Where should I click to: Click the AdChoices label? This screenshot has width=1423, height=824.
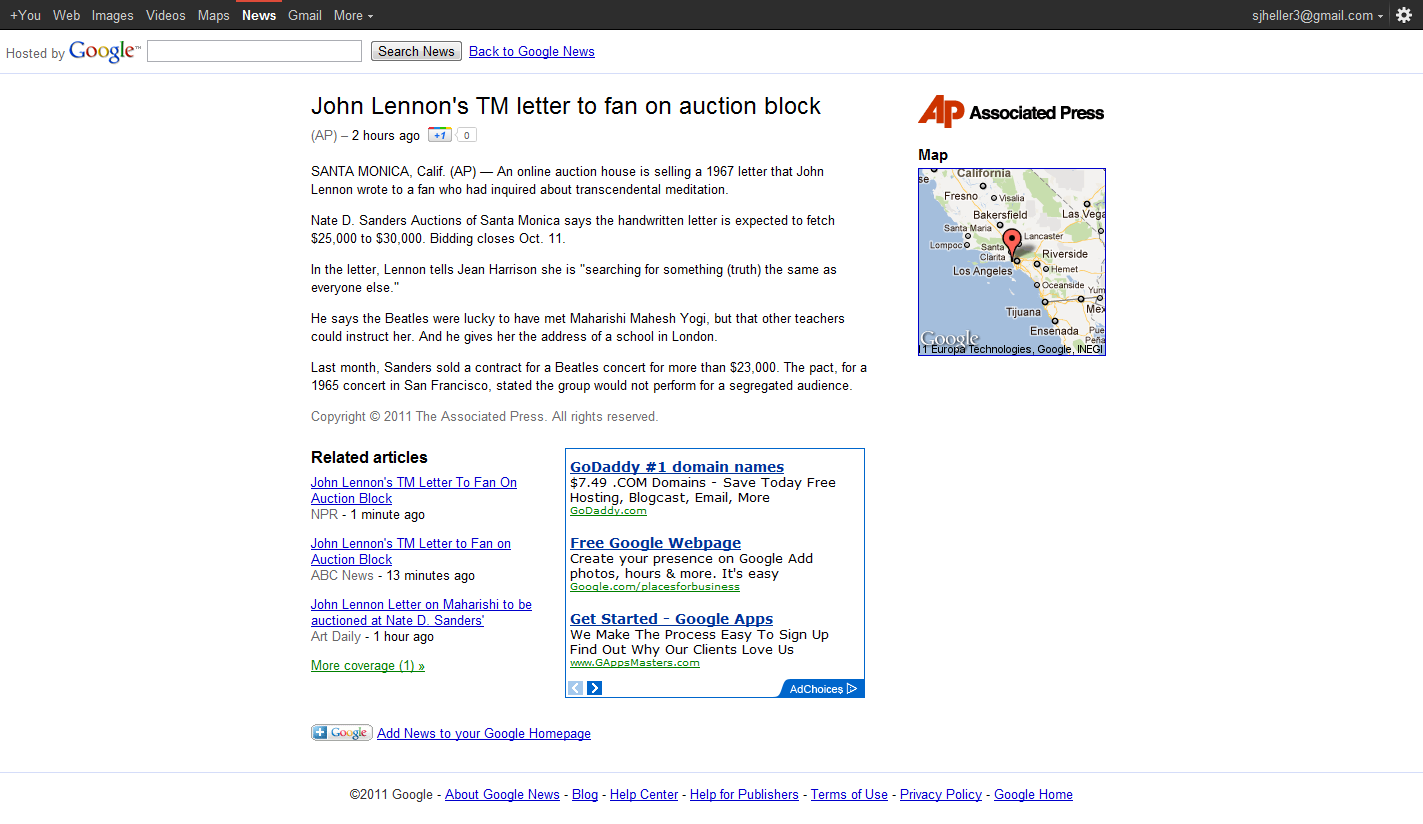[817, 689]
